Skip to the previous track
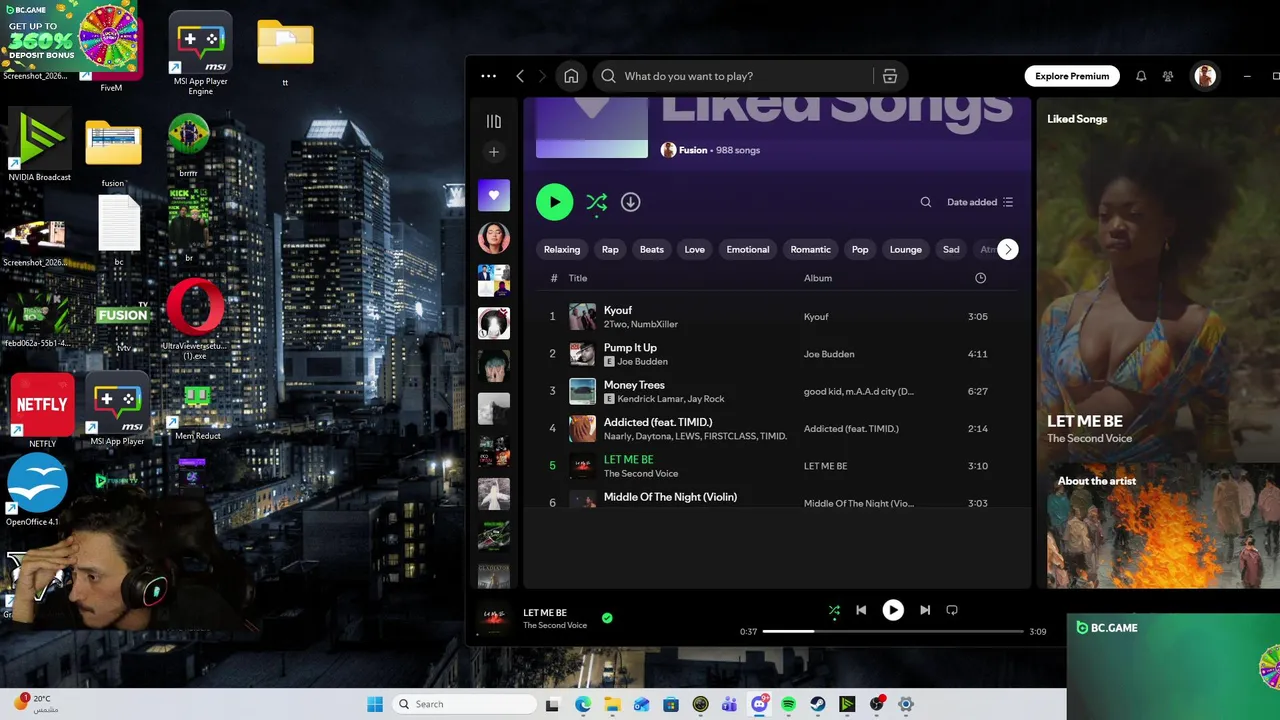 click(x=861, y=610)
